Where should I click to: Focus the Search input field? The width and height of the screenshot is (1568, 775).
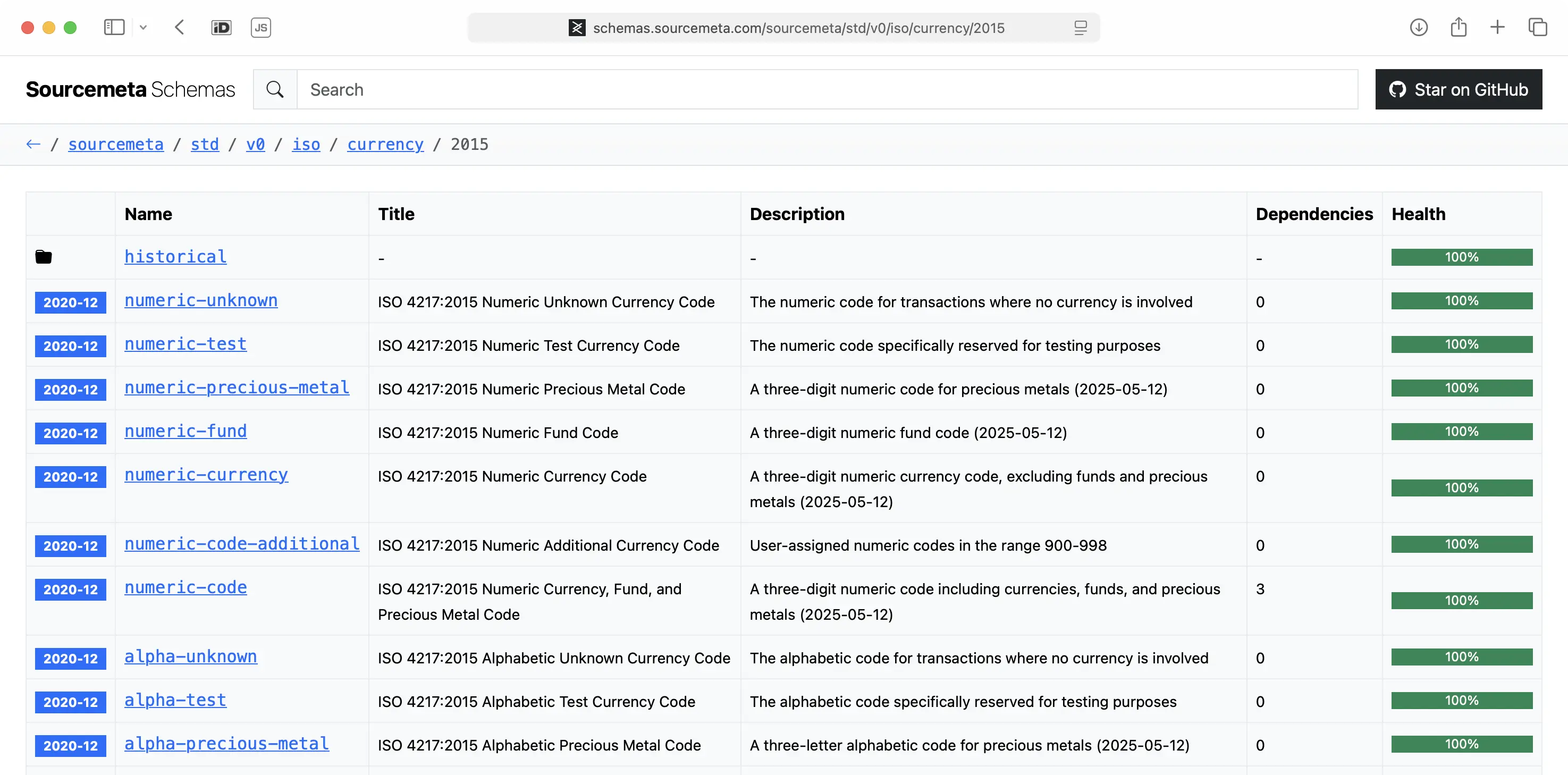[827, 89]
